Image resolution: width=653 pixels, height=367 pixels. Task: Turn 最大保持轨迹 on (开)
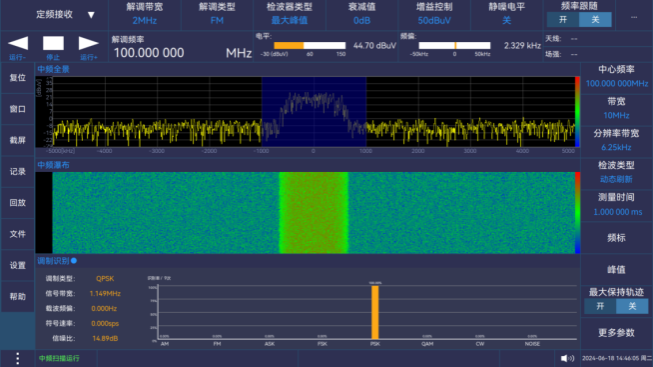[x=600, y=306]
